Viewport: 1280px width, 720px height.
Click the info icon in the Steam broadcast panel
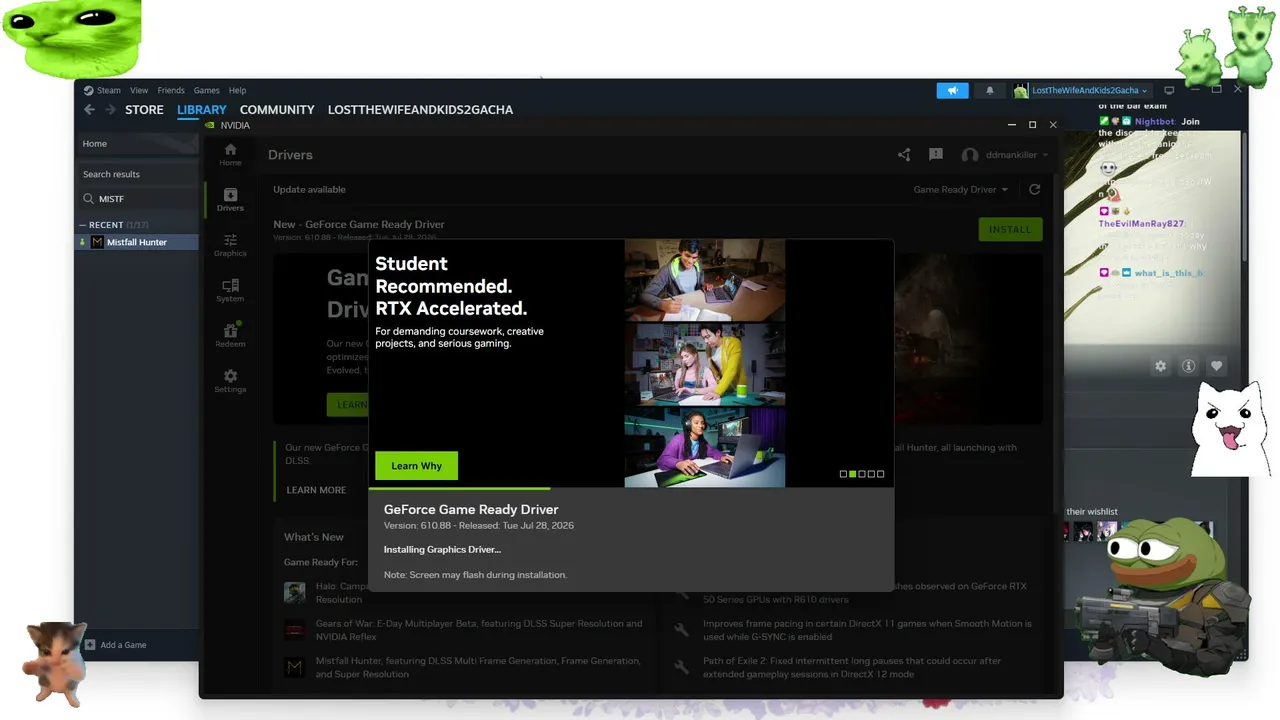[1188, 366]
